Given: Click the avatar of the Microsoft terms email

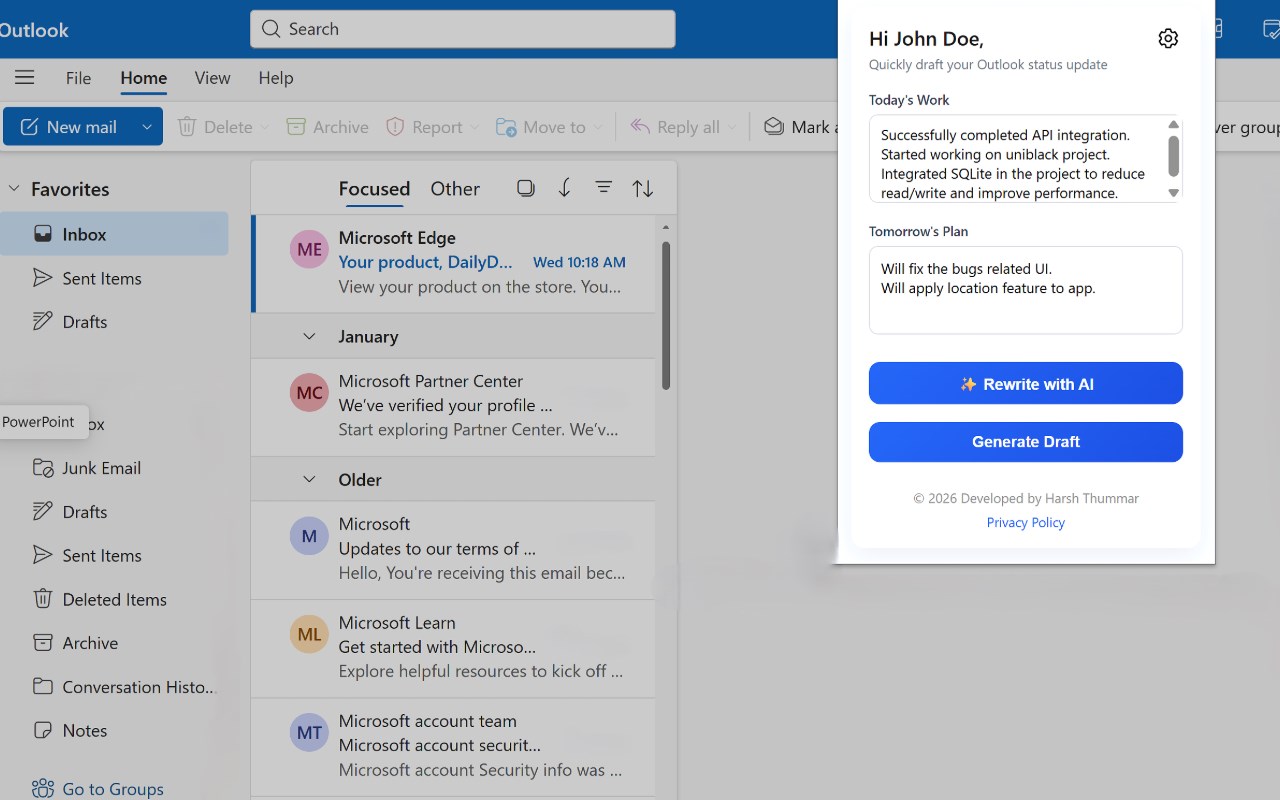Looking at the screenshot, I should (310, 536).
